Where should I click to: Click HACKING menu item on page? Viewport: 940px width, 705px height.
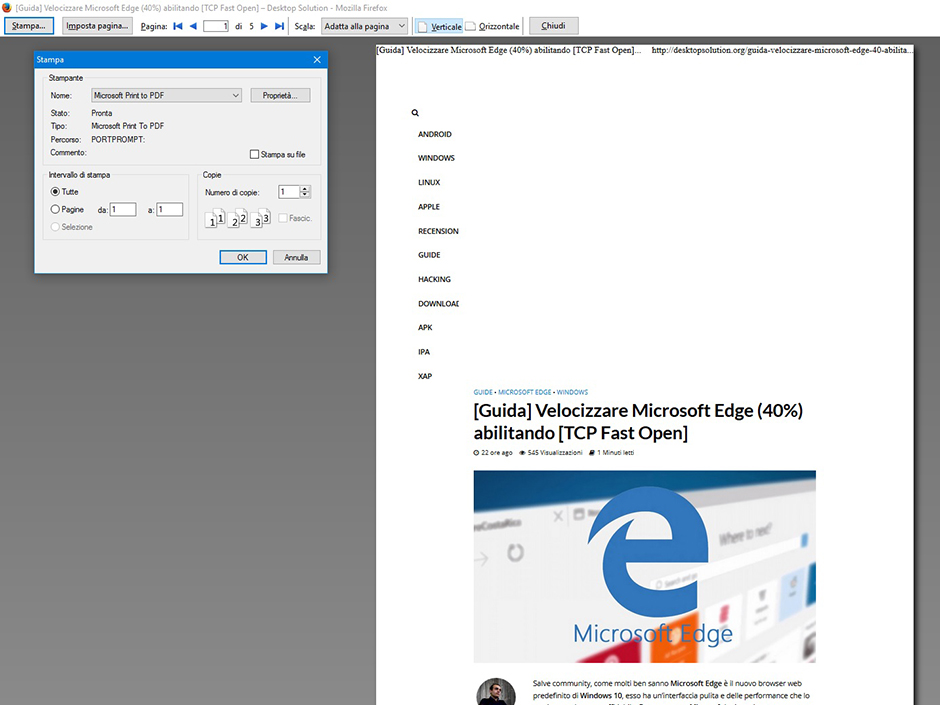click(434, 279)
